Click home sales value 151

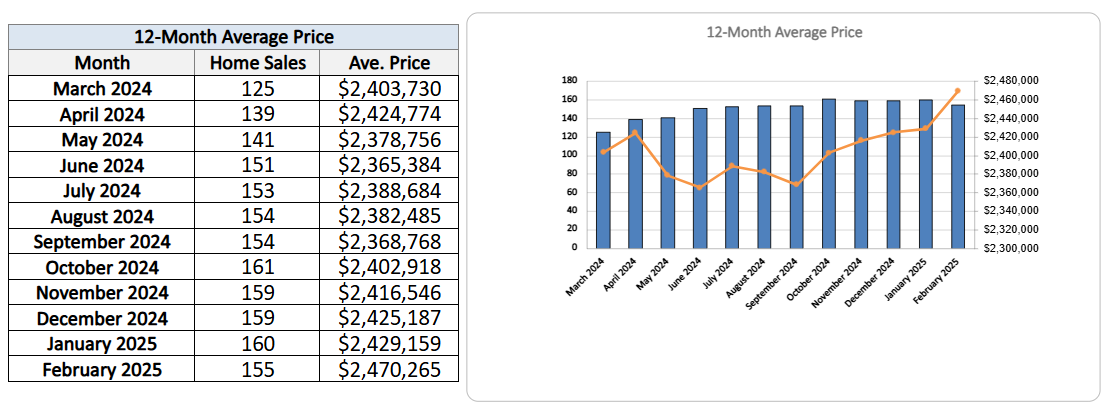click(x=258, y=165)
